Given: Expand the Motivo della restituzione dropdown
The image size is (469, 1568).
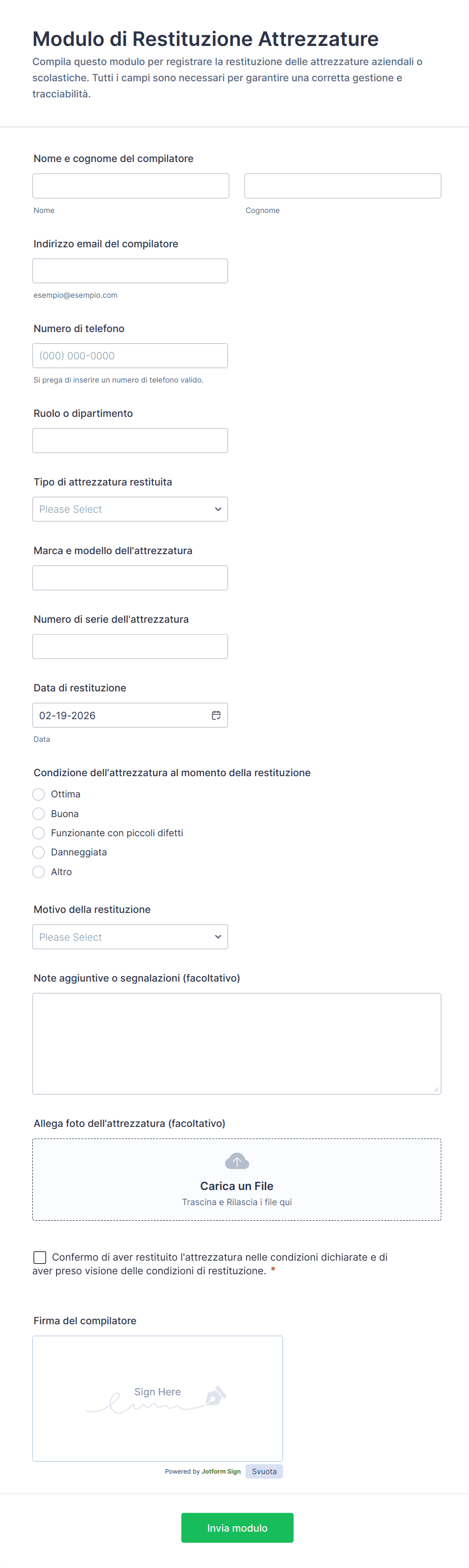Looking at the screenshot, I should click(130, 937).
